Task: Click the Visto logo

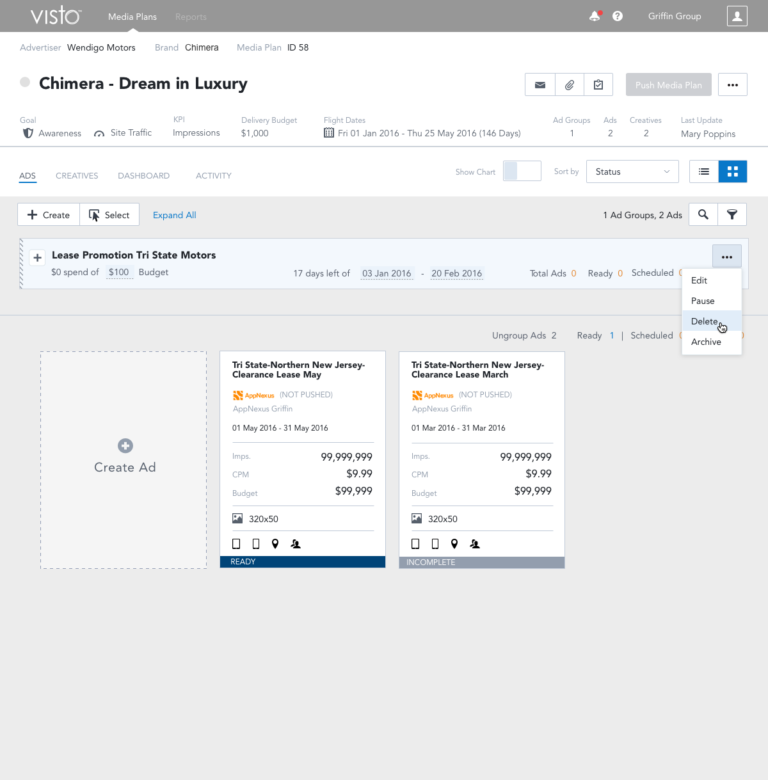Action: 56,16
